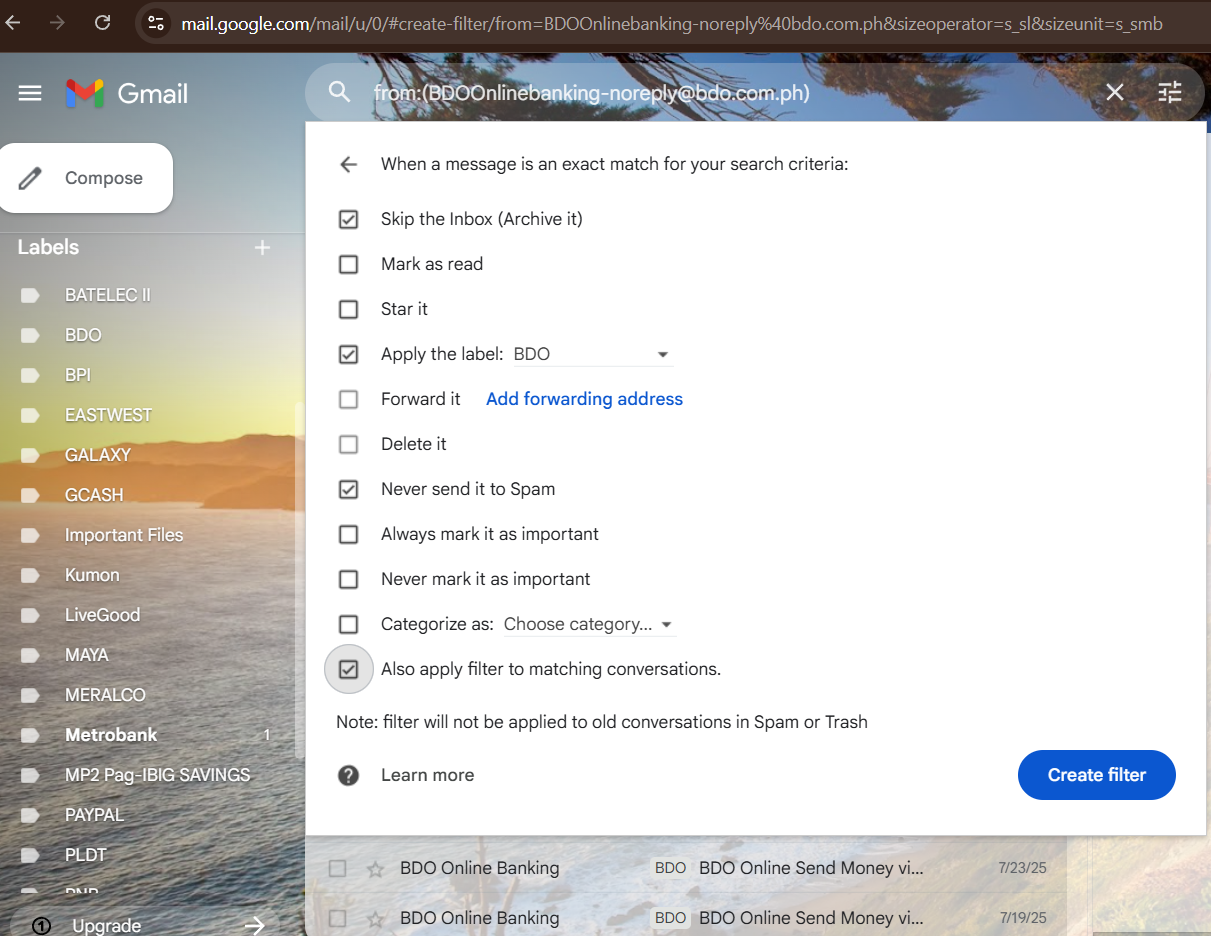Click the BATELEC II label icon
The image size is (1211, 936).
30,295
